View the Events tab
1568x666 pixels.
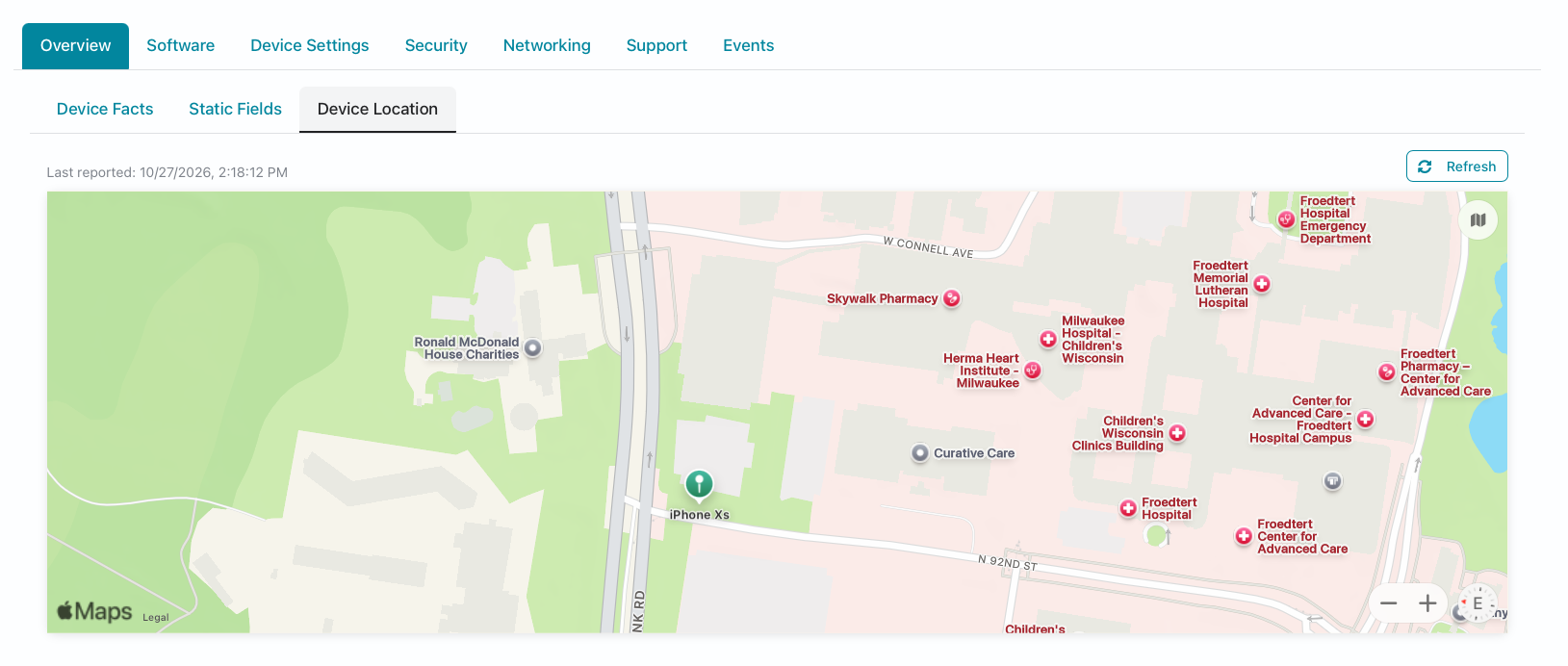tap(748, 45)
